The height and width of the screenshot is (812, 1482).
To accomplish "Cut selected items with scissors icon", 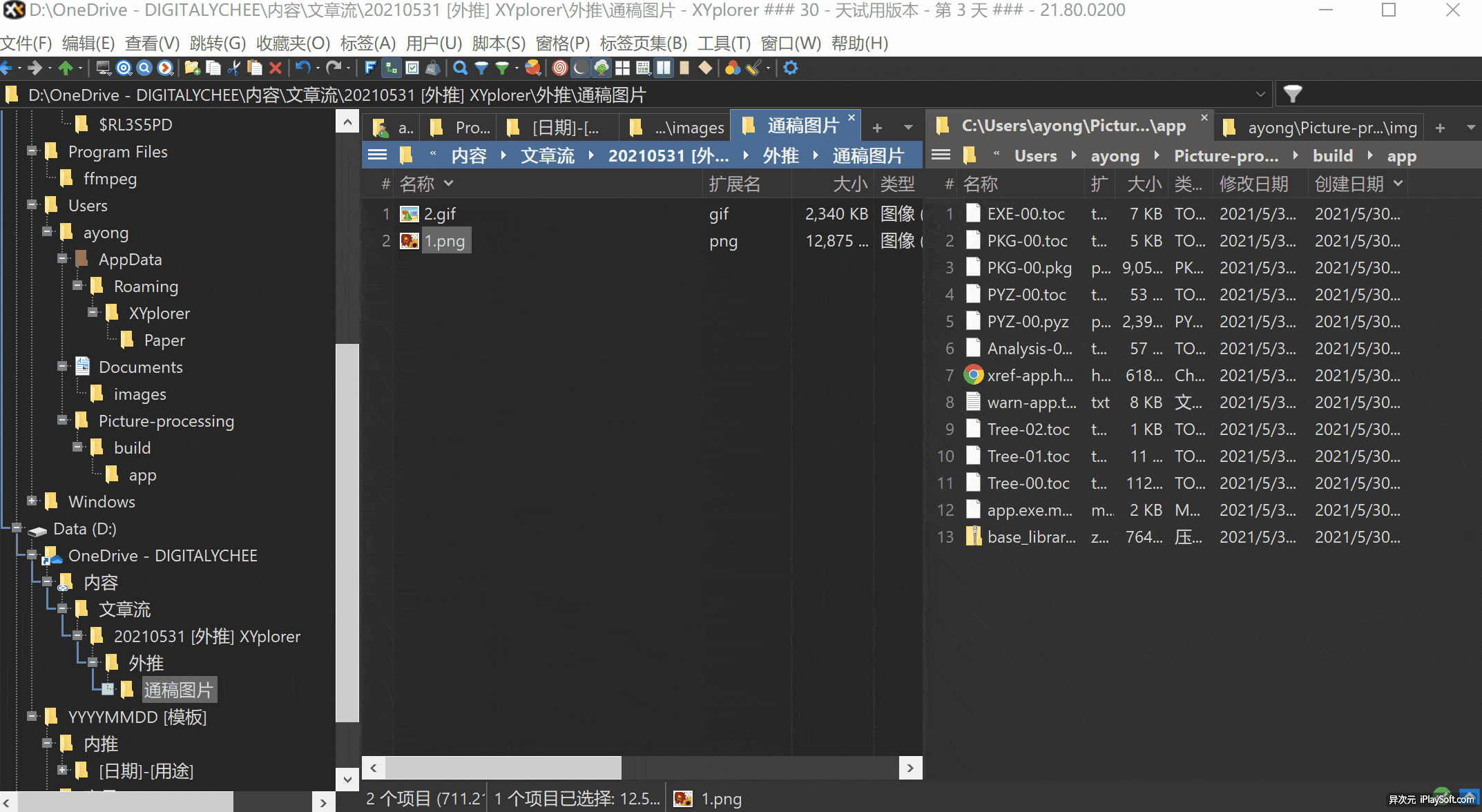I will [234, 68].
